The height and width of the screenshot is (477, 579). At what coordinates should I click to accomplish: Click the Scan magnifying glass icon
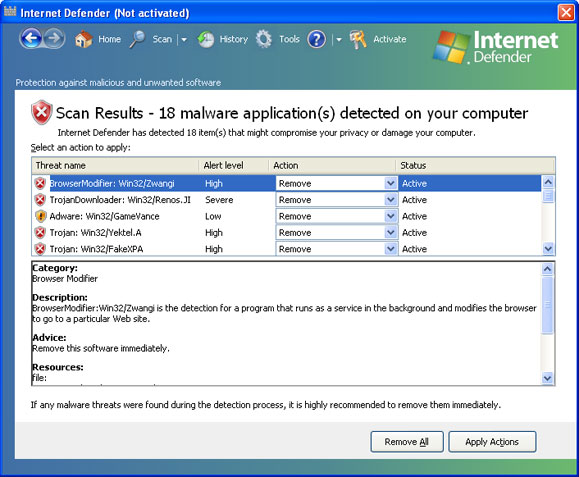137,39
